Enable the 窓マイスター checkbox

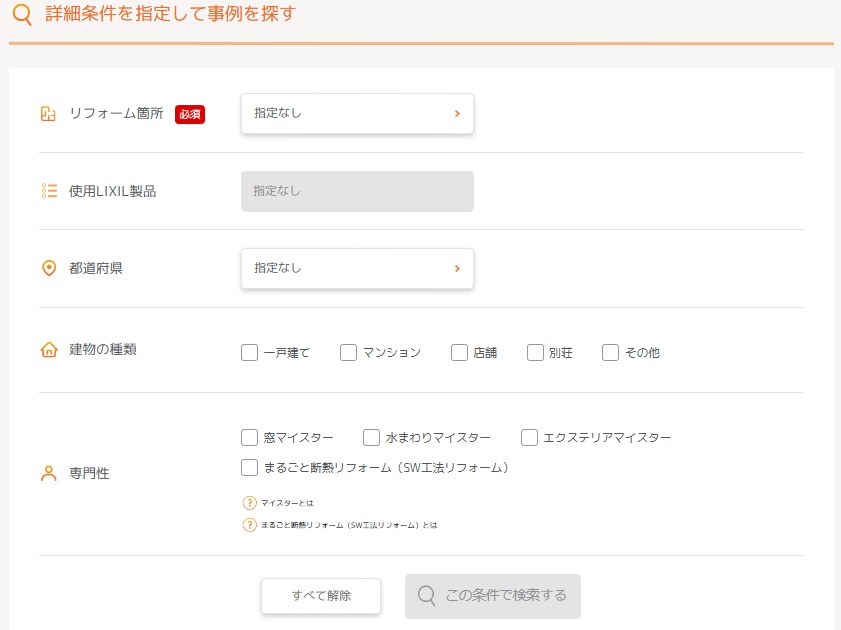(x=250, y=437)
